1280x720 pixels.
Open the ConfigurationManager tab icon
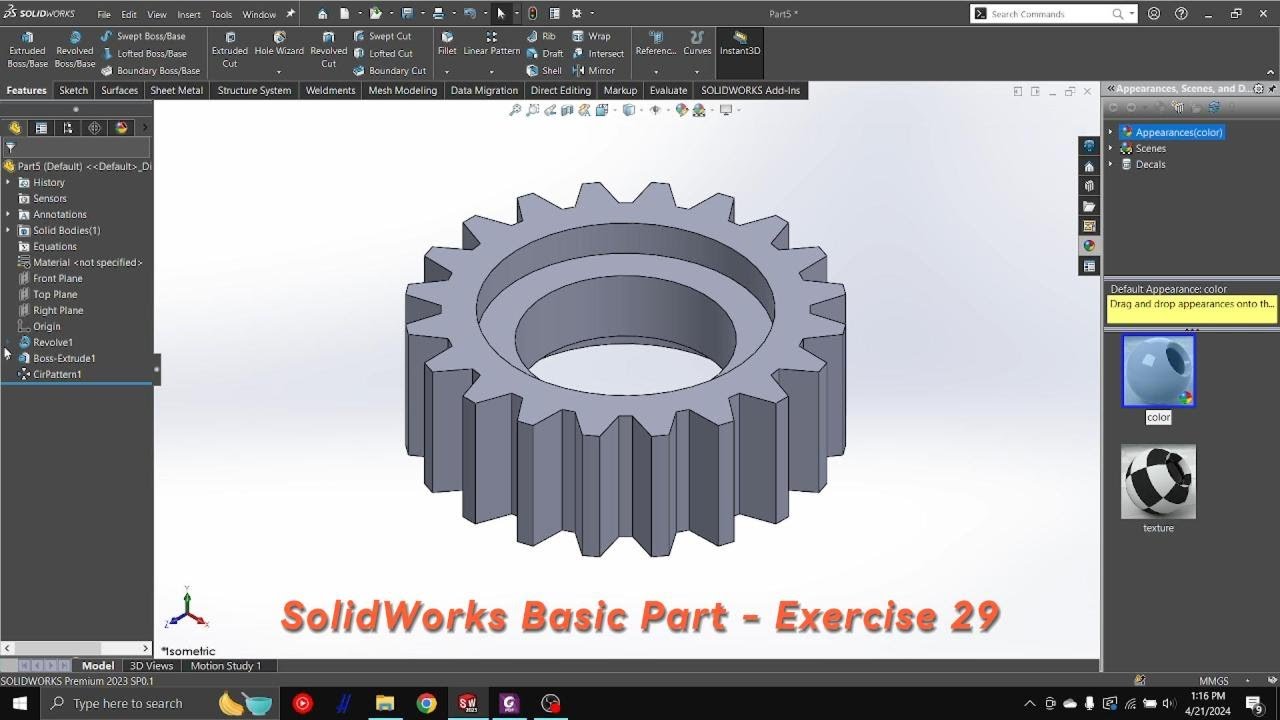pos(68,128)
